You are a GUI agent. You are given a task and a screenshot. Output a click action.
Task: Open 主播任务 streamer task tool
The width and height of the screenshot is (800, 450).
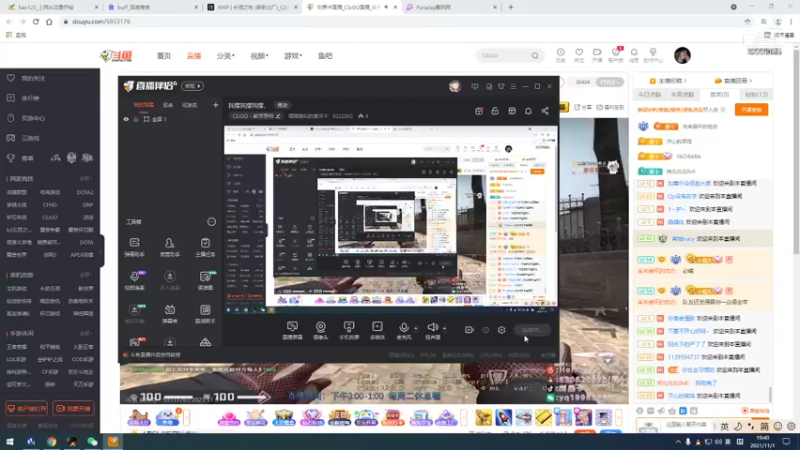[x=205, y=246]
